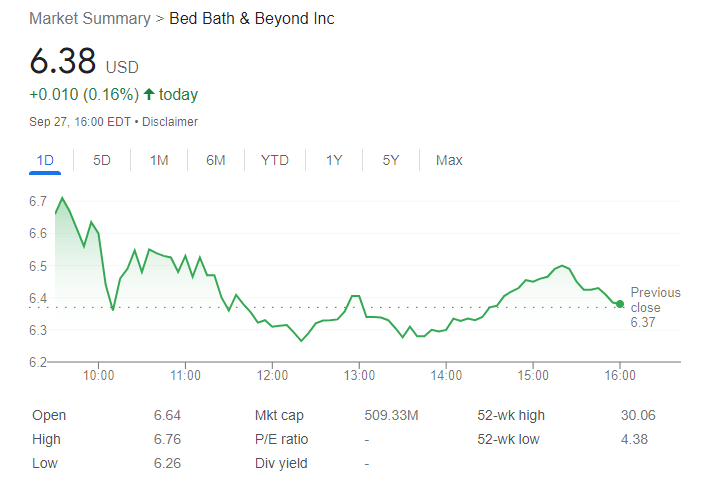Switch to the 1Y chart view

click(x=334, y=160)
